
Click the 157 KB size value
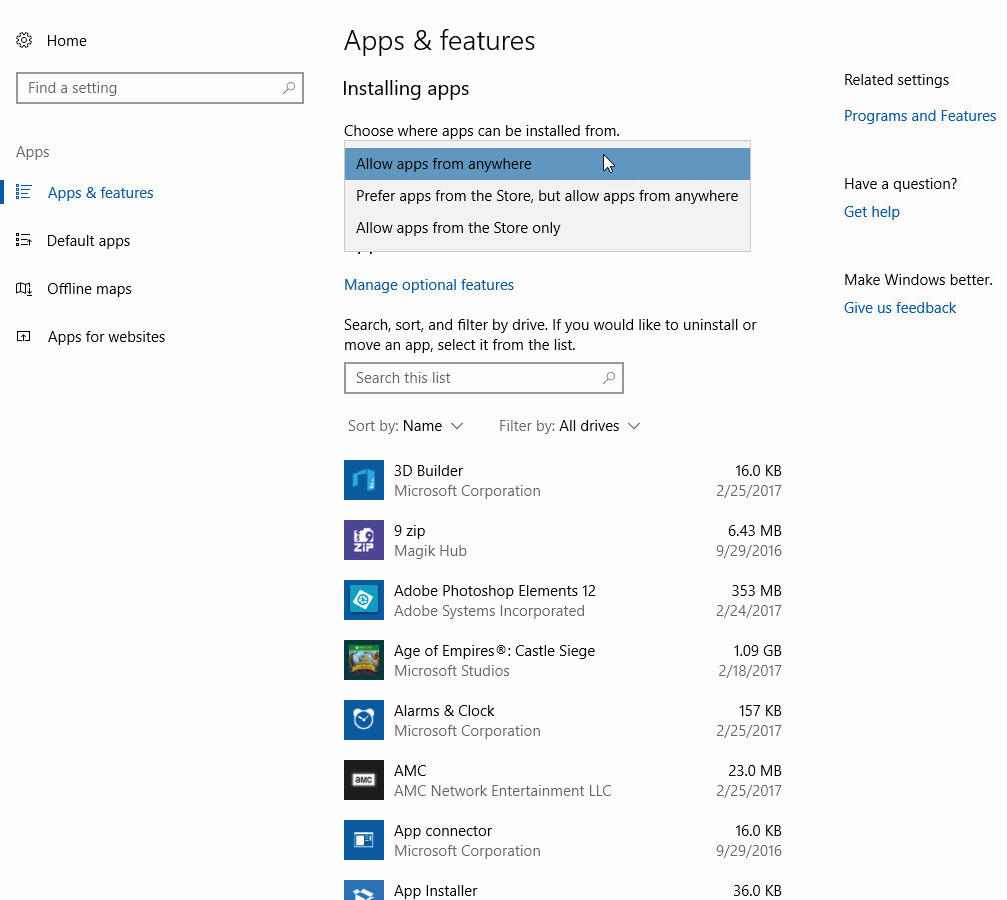point(760,710)
